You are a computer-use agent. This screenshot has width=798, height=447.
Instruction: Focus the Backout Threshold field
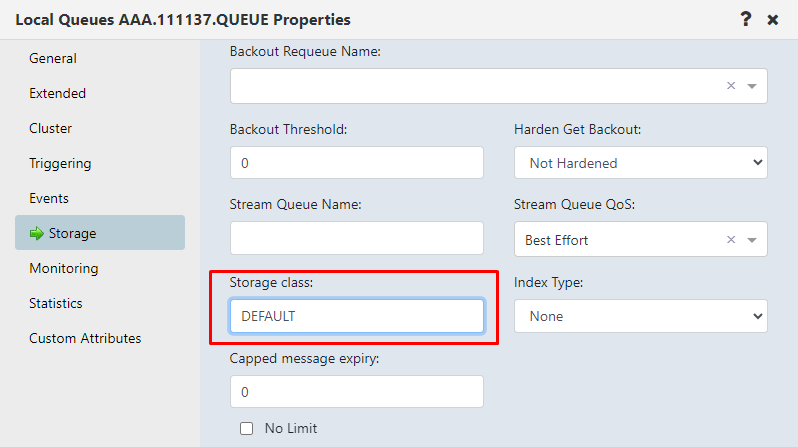tap(357, 163)
